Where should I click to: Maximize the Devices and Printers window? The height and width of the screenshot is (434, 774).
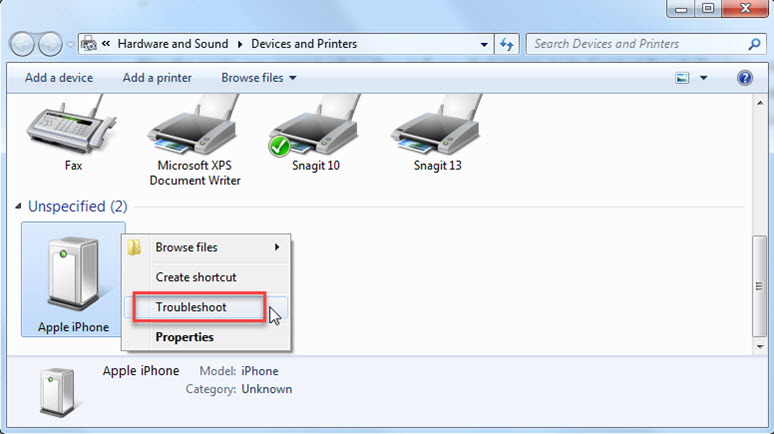(708, 8)
